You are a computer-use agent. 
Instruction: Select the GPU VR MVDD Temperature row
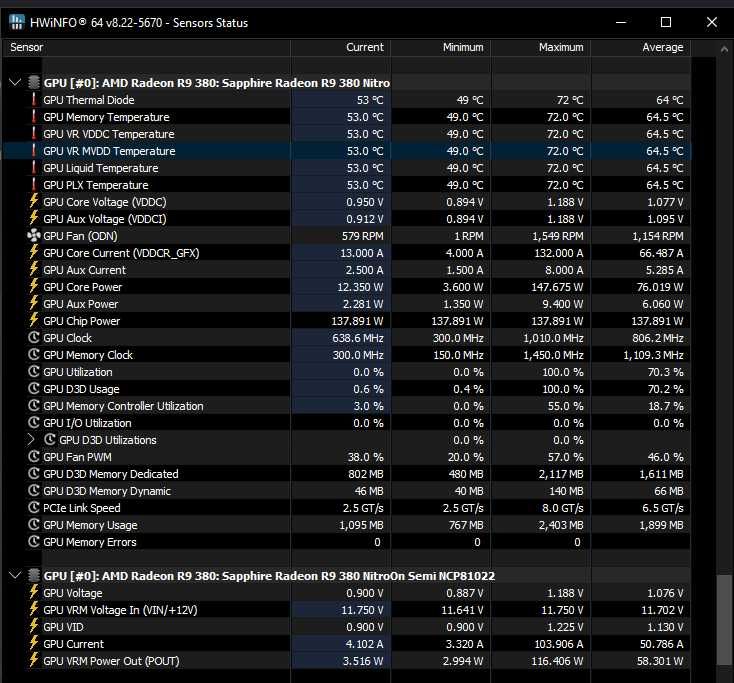[x=347, y=151]
